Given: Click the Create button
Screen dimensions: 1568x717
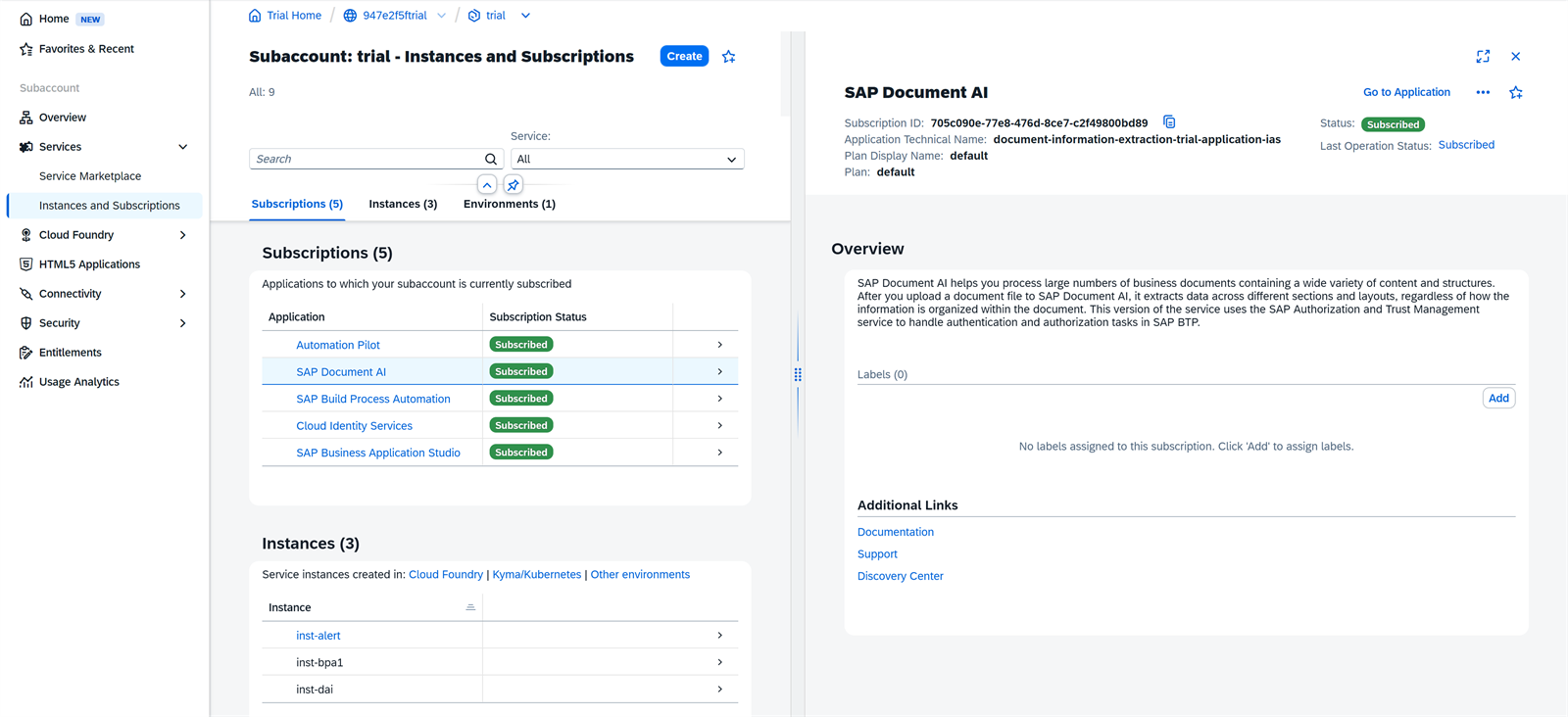Looking at the screenshot, I should pos(684,57).
